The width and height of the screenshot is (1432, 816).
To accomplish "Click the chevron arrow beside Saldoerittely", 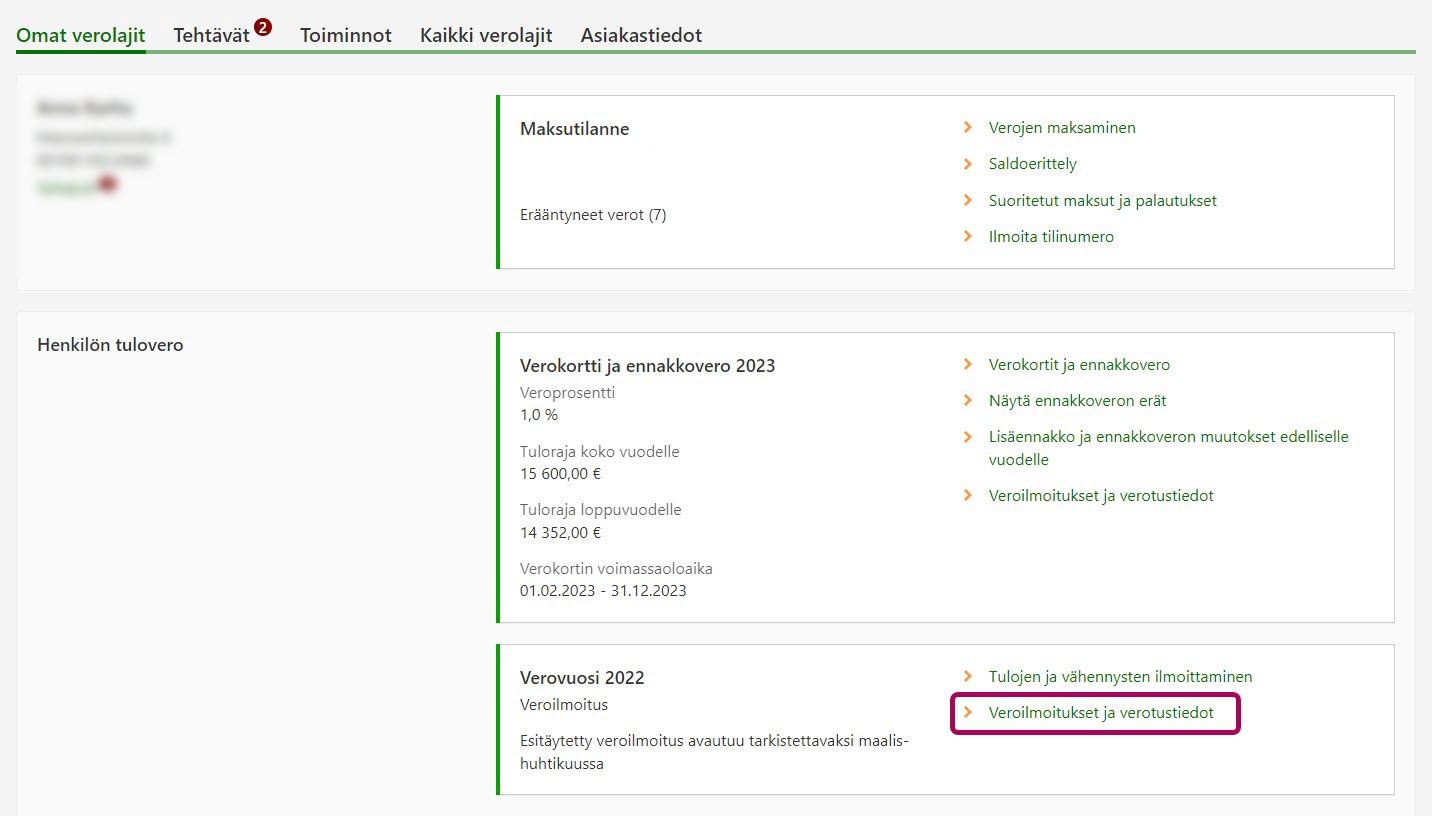I will tap(967, 164).
